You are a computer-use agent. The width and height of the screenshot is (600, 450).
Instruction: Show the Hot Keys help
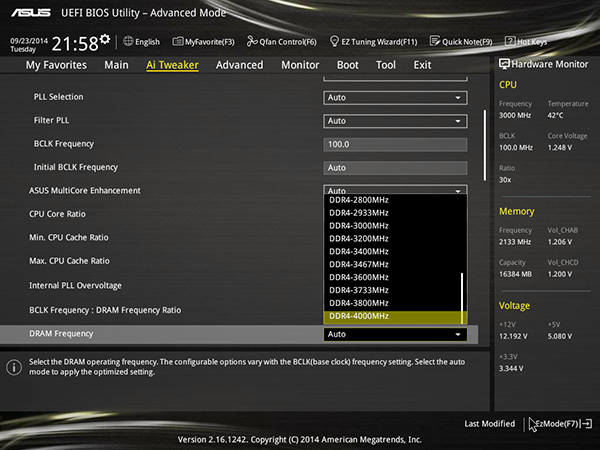pos(532,42)
